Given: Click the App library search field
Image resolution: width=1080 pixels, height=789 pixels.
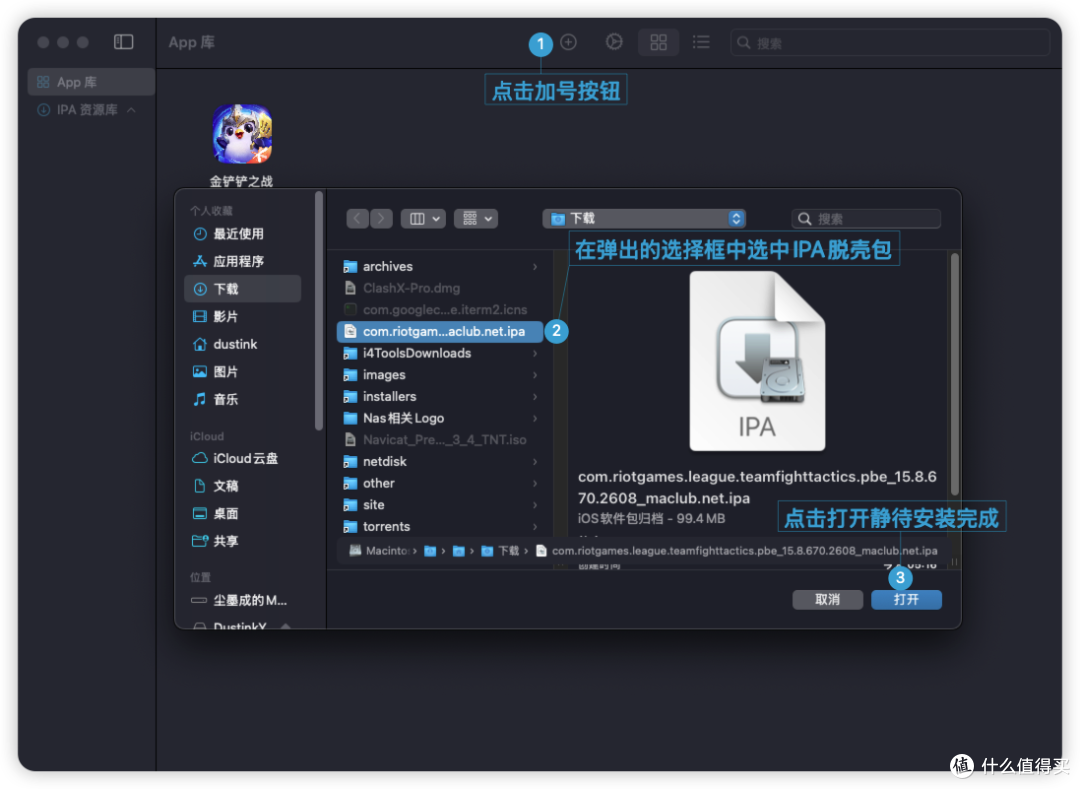Looking at the screenshot, I should (889, 43).
